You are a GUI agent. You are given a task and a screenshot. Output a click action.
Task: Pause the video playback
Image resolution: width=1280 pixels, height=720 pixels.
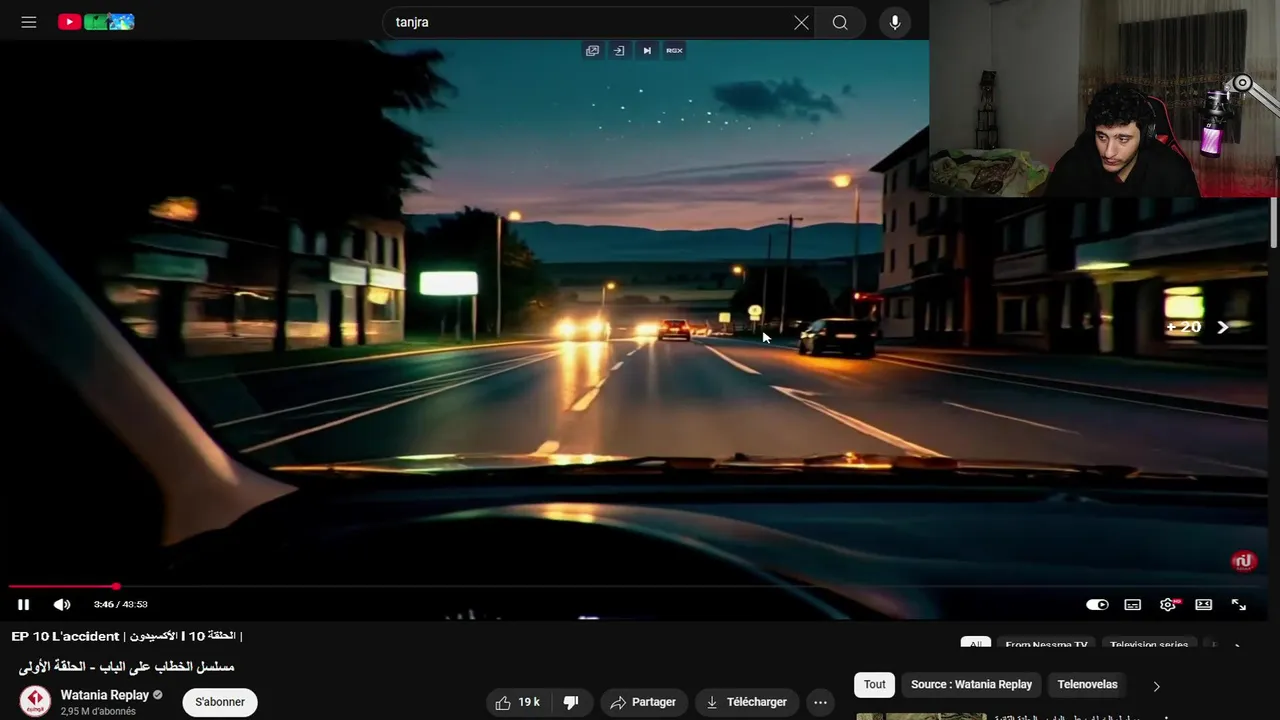pos(23,604)
